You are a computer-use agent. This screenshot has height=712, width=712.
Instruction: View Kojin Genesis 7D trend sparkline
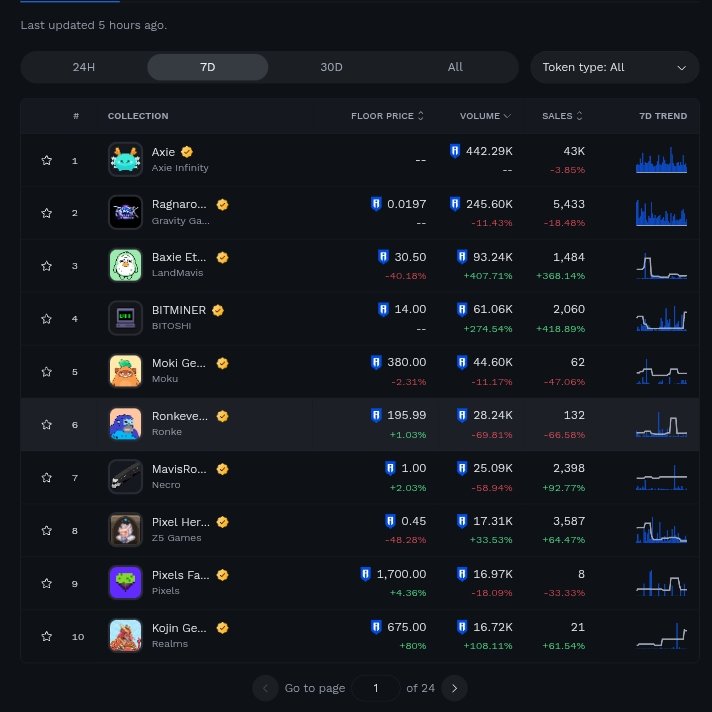tap(661, 636)
